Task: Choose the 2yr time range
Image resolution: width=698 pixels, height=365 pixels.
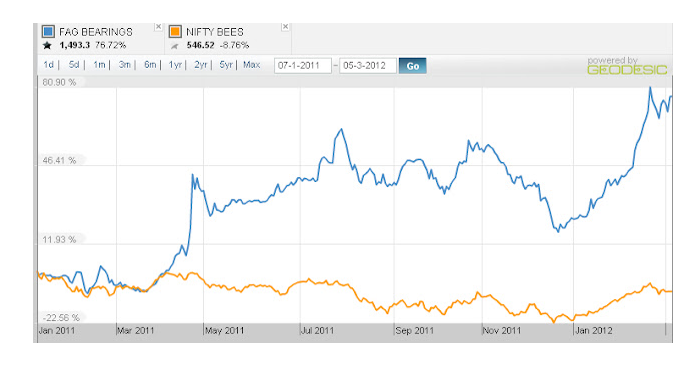Action: (x=201, y=65)
